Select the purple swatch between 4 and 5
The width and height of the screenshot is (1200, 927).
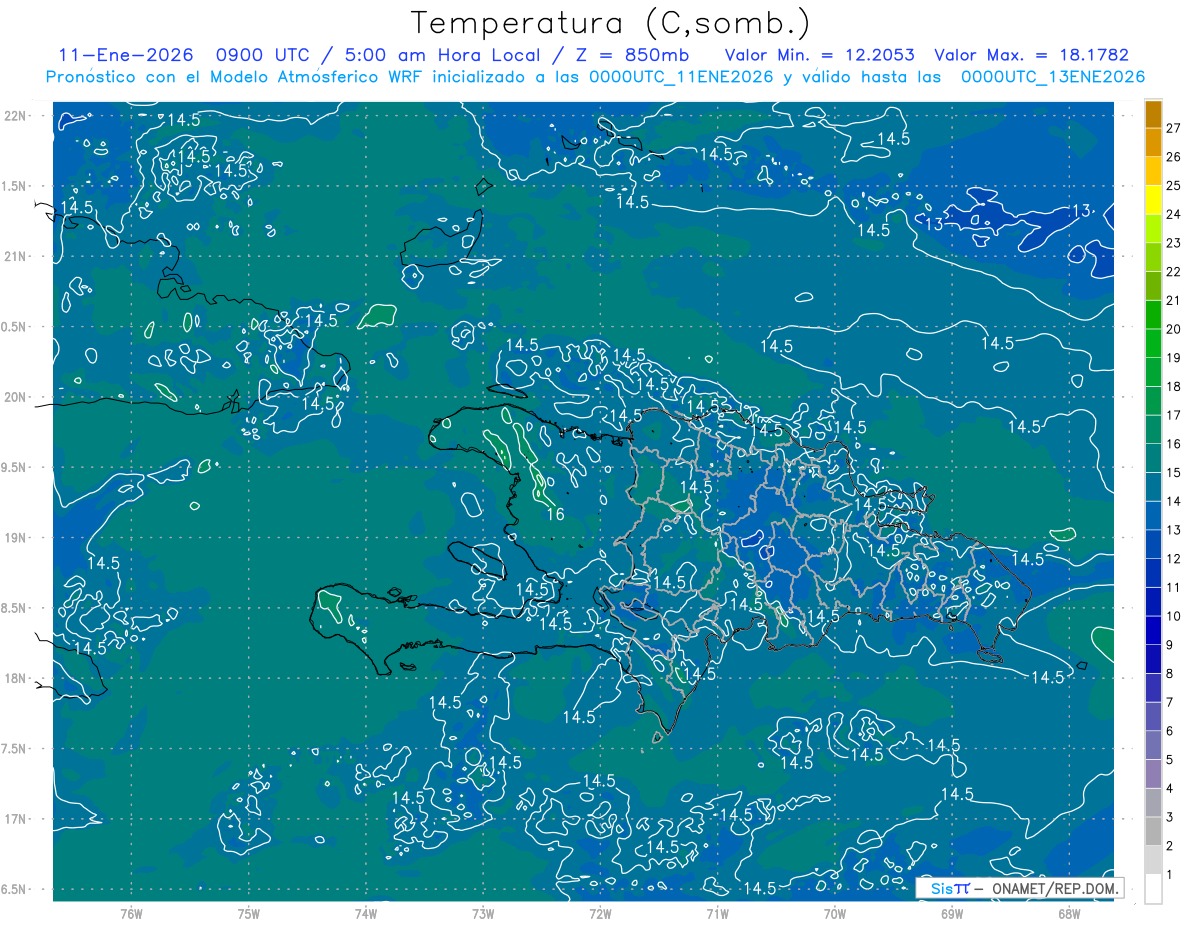1153,774
